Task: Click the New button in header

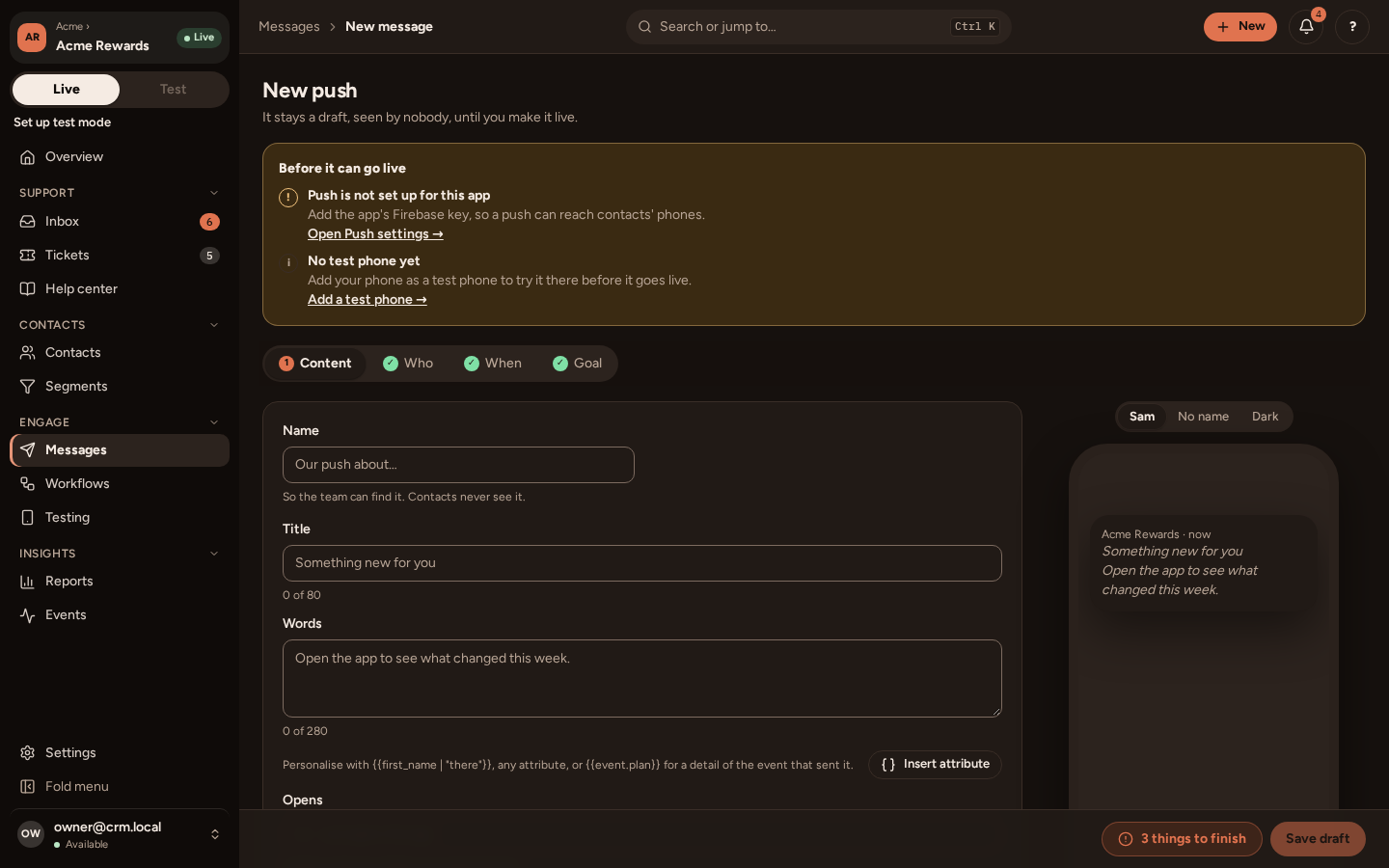Action: (1239, 27)
